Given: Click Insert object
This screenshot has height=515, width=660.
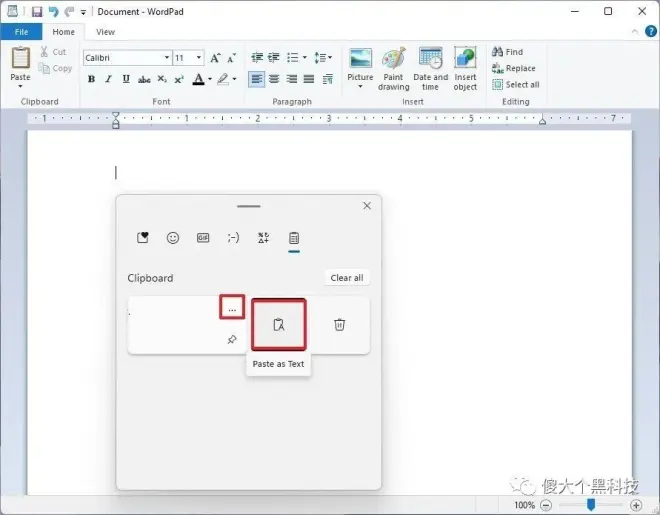Looking at the screenshot, I should (x=465, y=69).
